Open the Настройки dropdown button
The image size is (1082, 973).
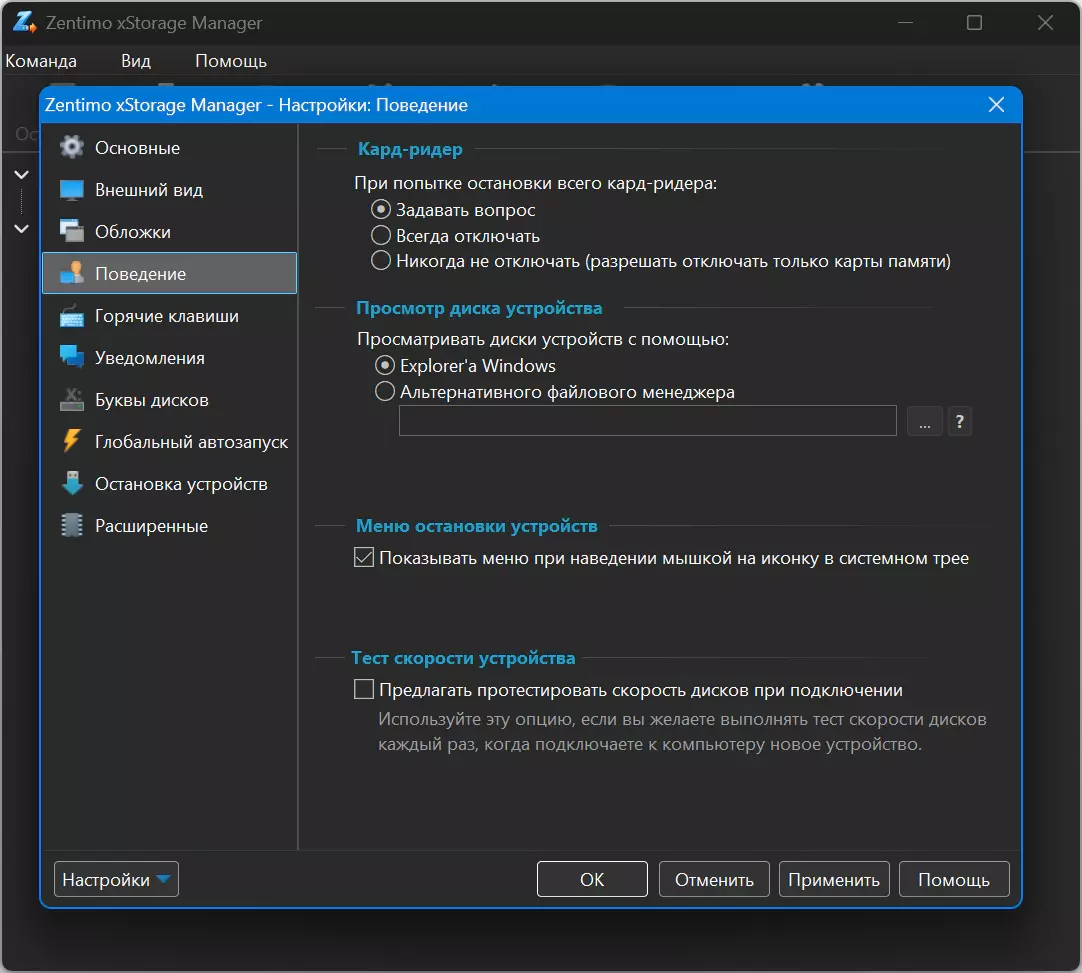pos(116,879)
